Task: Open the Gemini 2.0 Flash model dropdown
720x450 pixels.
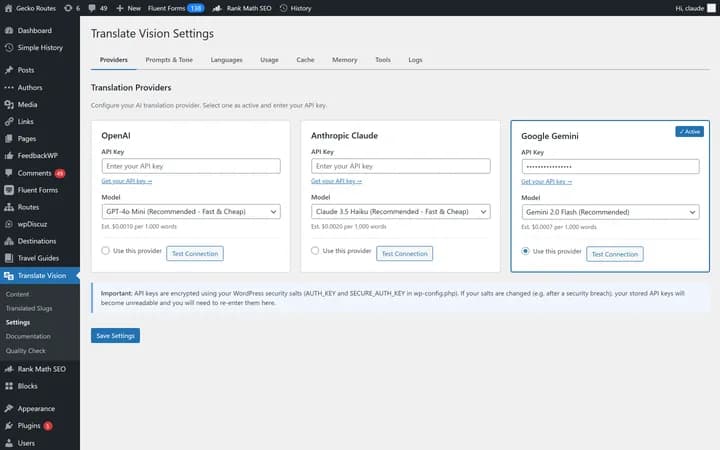Action: (x=610, y=212)
